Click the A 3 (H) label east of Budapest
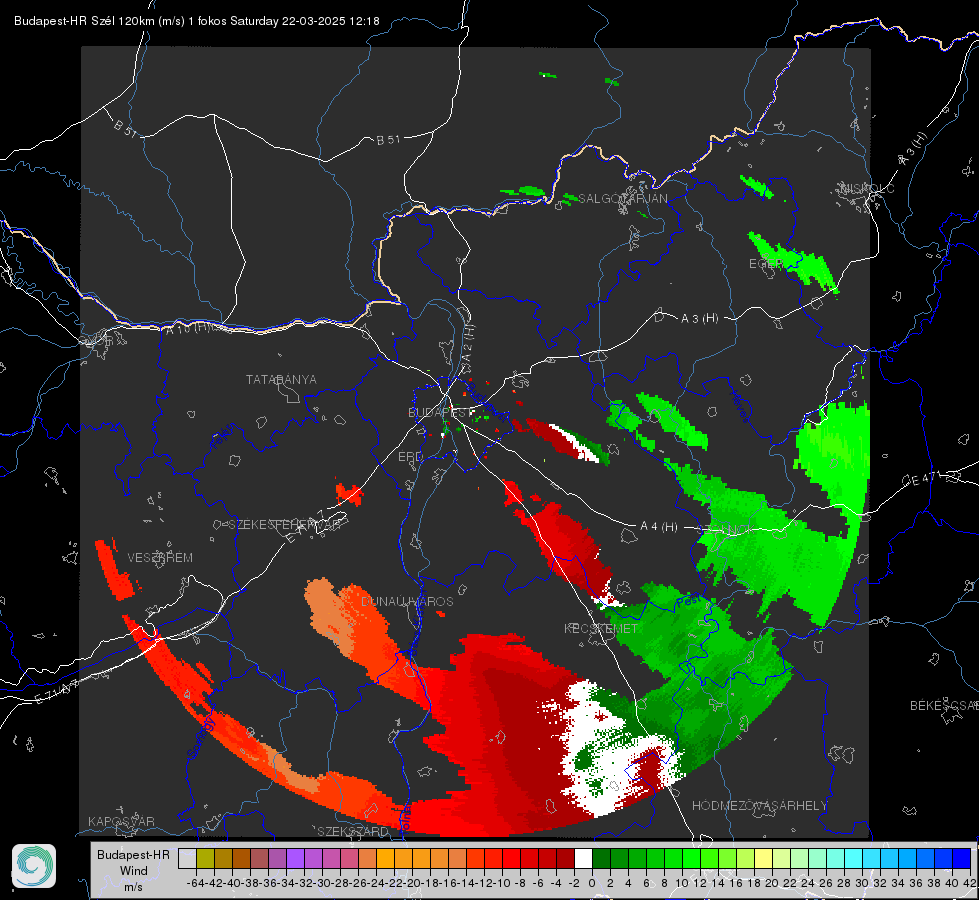The height and width of the screenshot is (900, 979). [x=699, y=319]
